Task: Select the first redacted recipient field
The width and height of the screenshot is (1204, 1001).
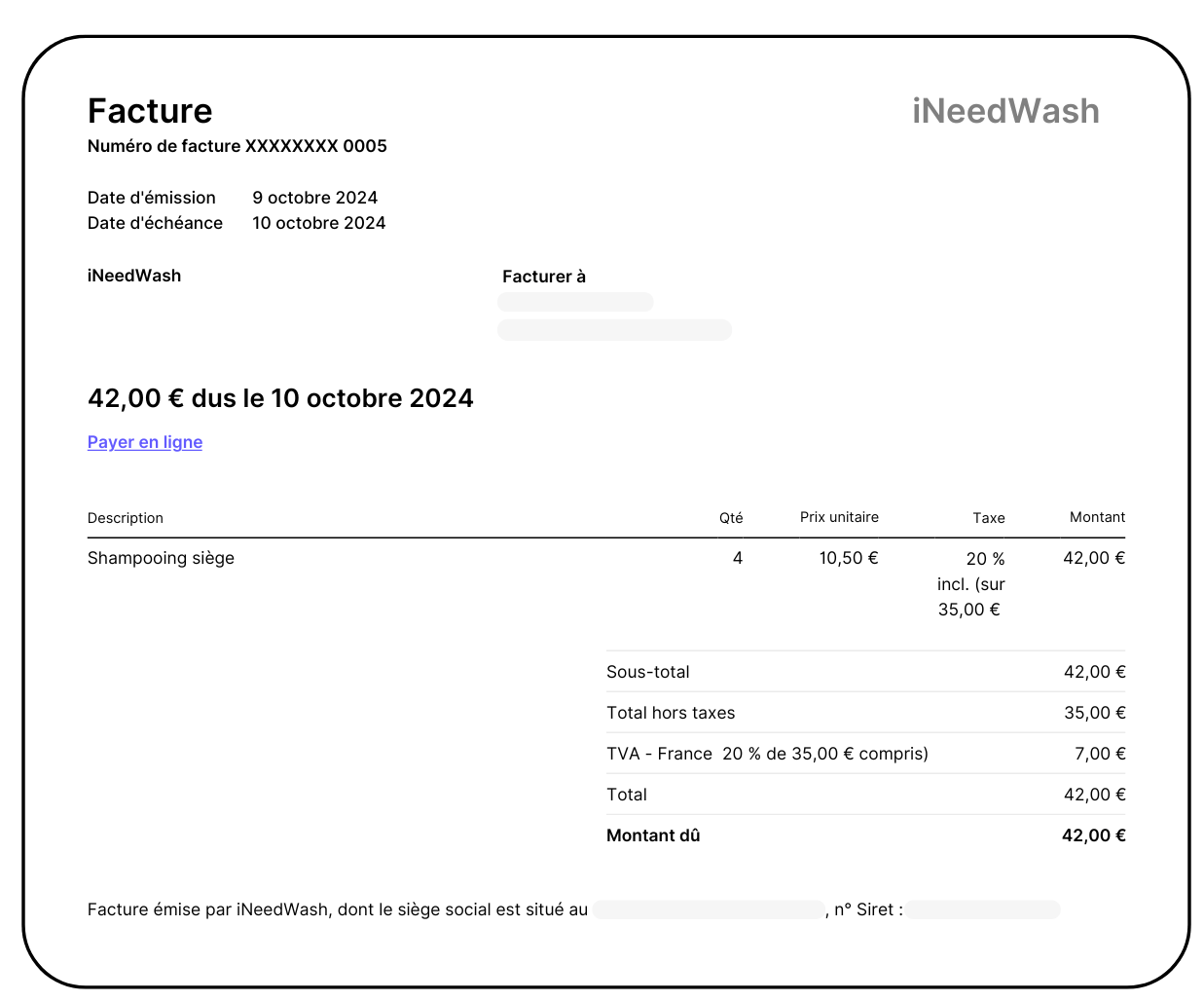Action: click(x=574, y=302)
